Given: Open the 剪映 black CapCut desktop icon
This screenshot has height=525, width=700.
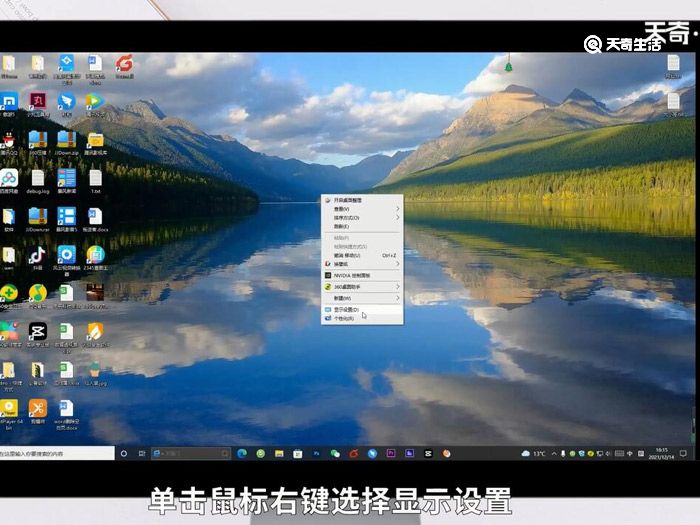Looking at the screenshot, I should 38,332.
